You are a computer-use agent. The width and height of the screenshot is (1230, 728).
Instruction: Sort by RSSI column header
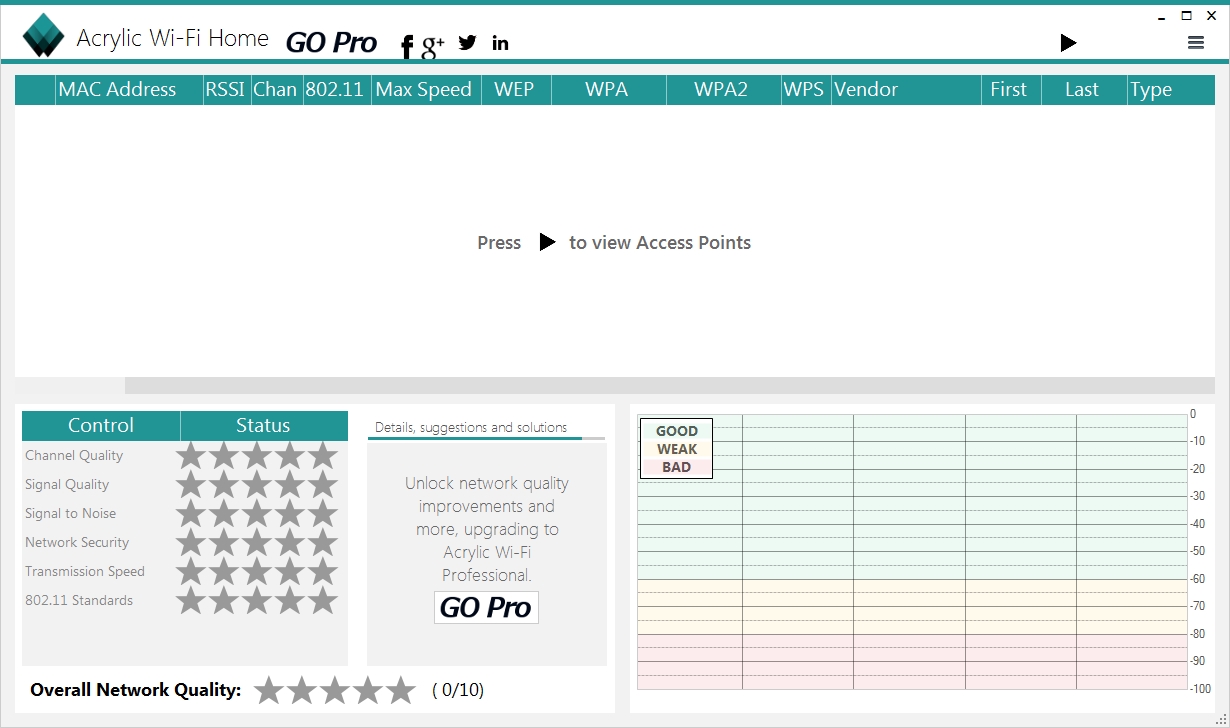click(x=225, y=89)
